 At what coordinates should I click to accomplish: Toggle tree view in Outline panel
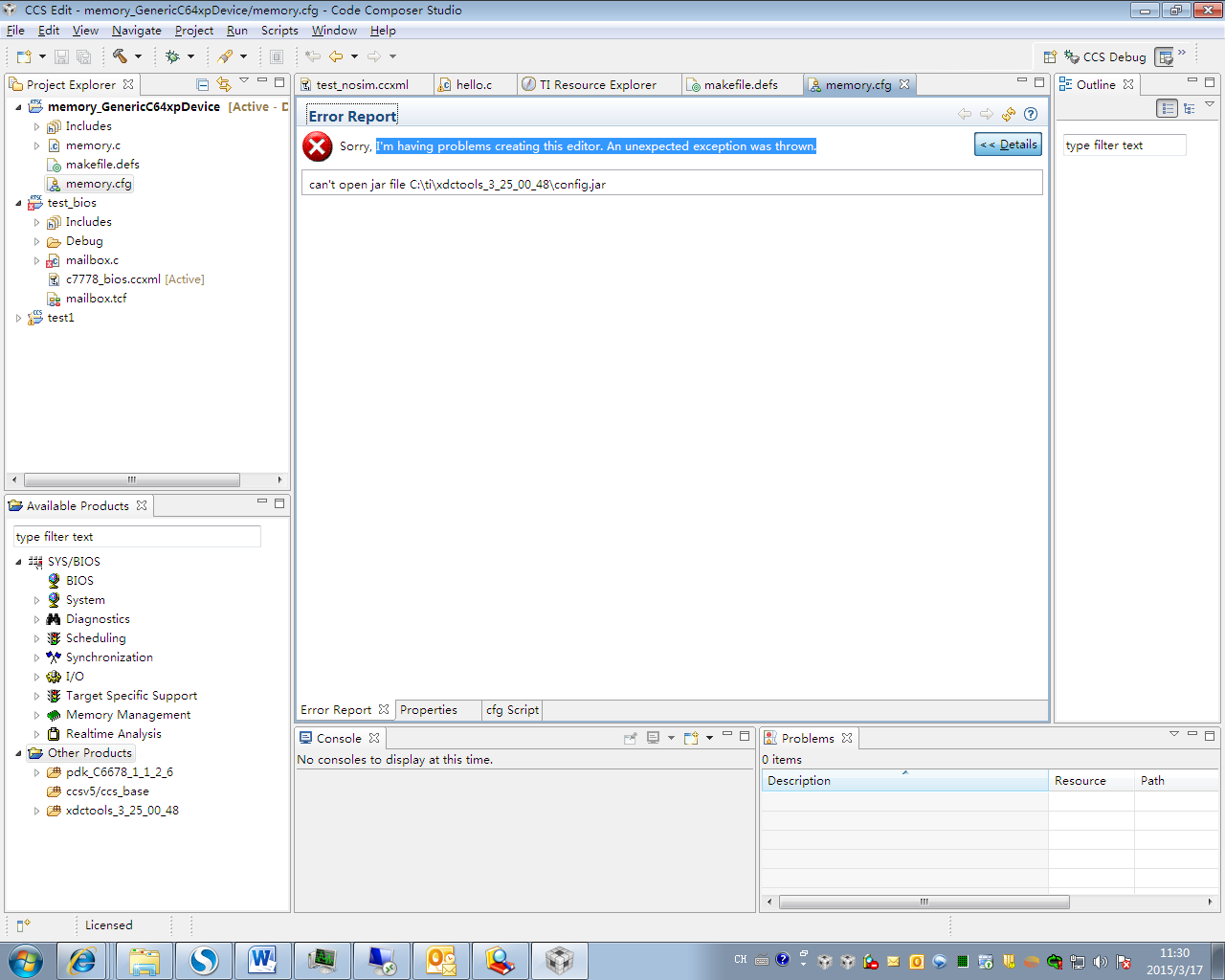(1190, 108)
